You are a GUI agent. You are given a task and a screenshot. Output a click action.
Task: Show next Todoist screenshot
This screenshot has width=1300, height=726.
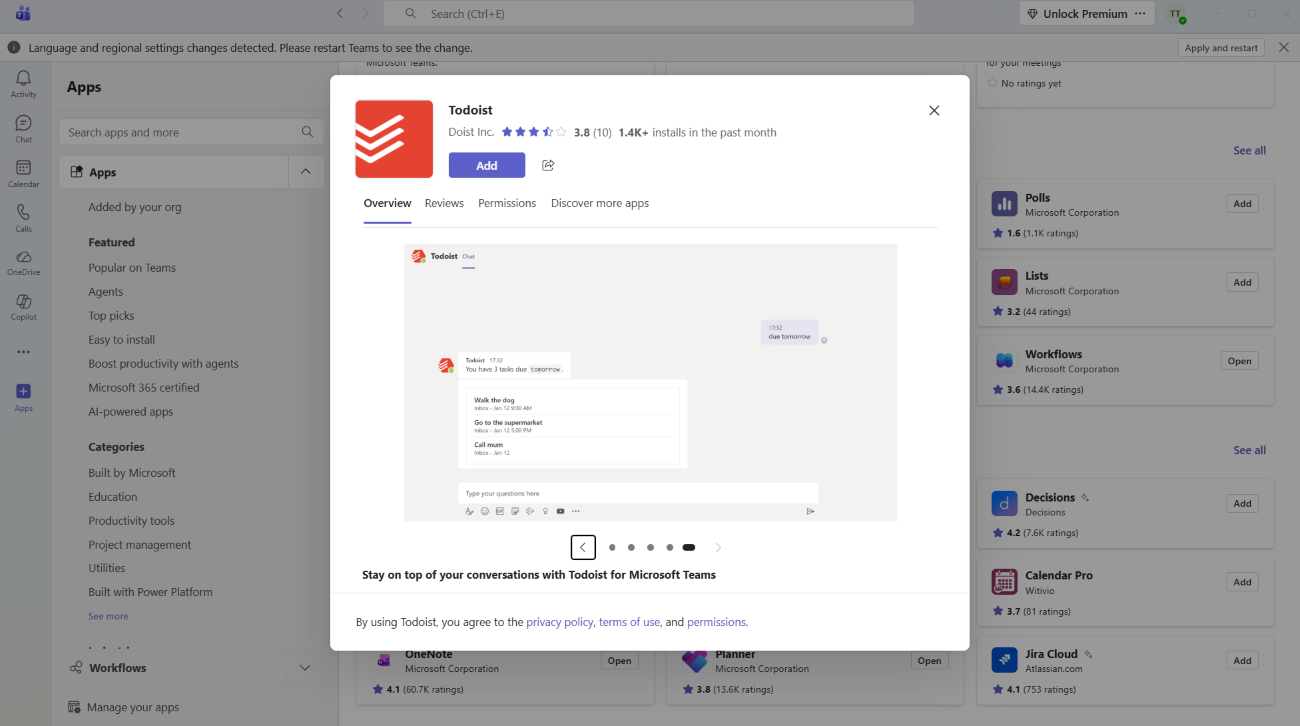tap(718, 547)
